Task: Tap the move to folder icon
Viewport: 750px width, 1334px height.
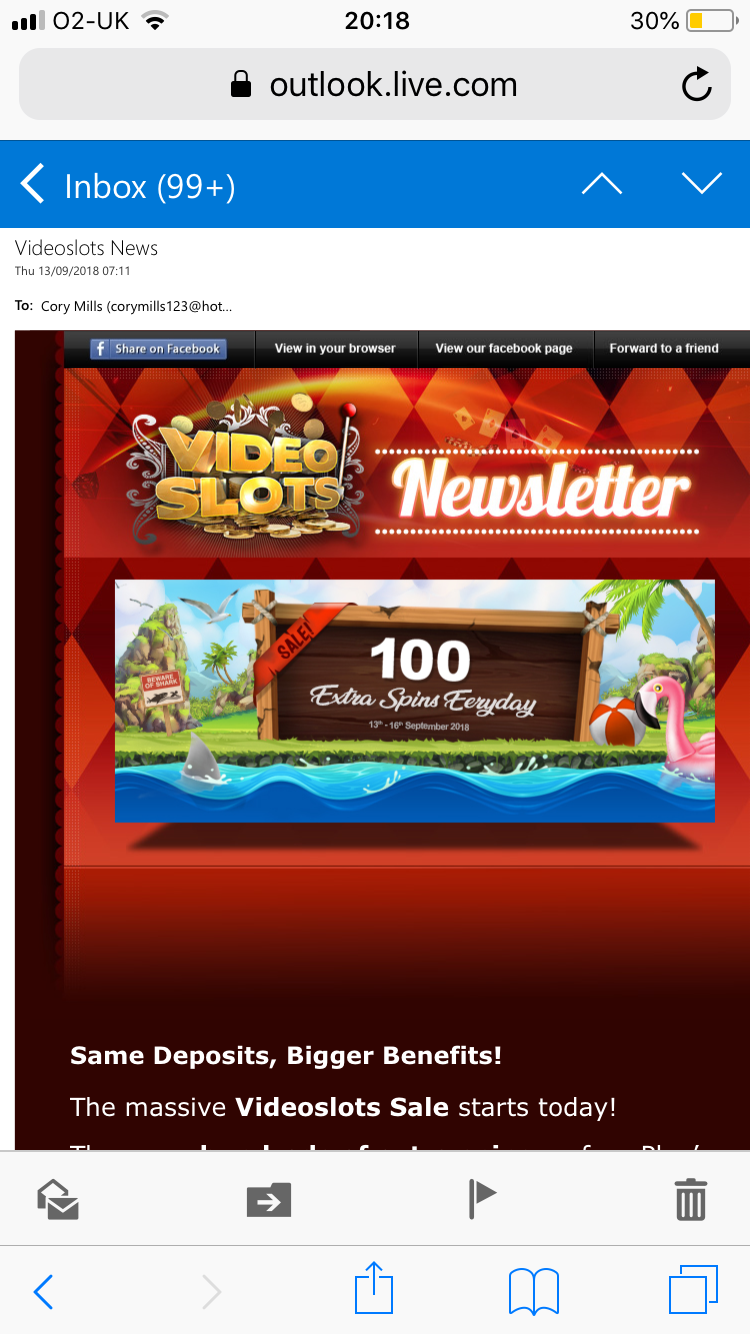Action: point(269,1199)
